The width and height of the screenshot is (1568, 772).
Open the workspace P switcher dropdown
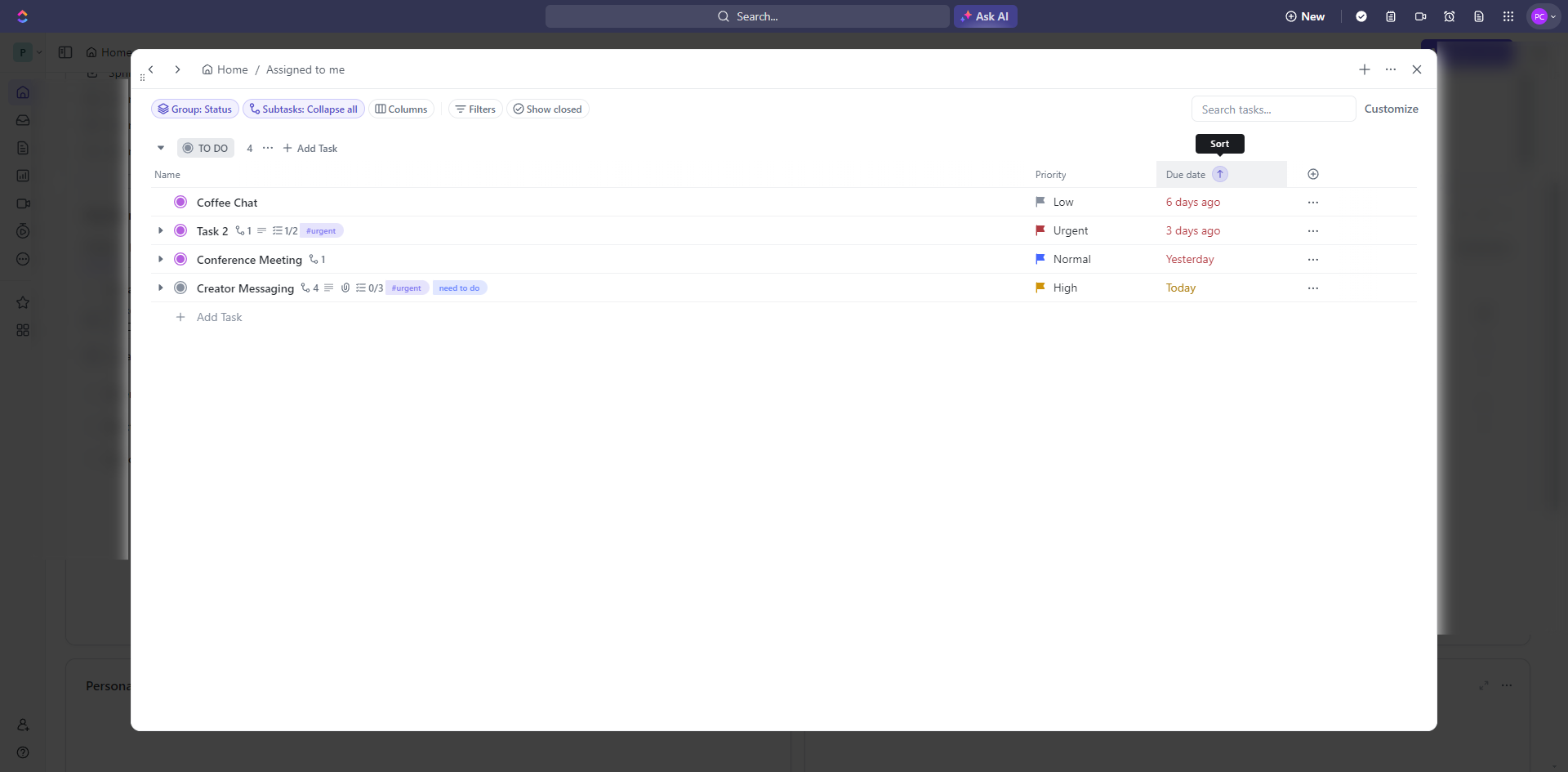point(29,52)
